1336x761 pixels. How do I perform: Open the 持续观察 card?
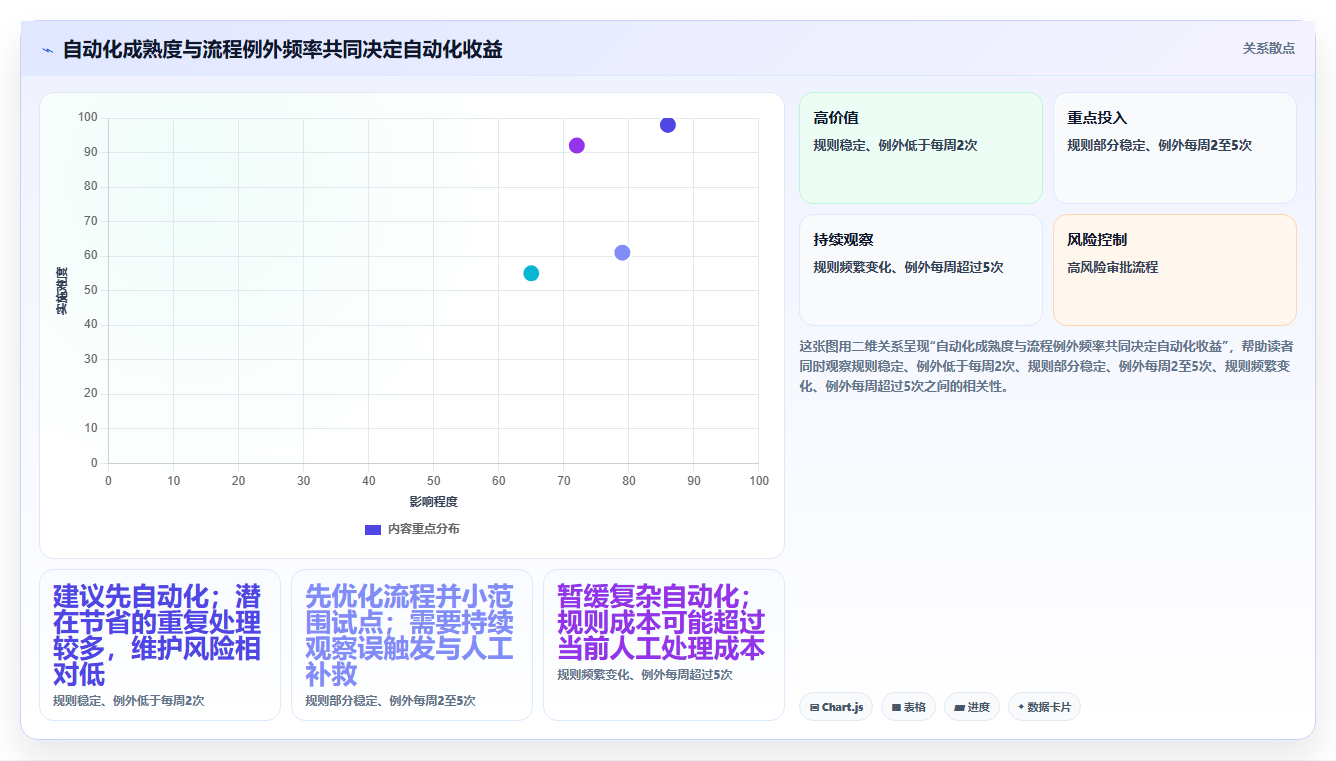(921, 270)
